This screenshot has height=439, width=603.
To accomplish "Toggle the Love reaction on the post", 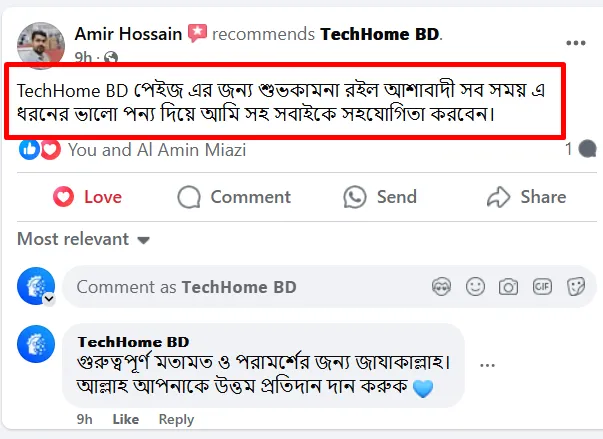I will pos(87,197).
